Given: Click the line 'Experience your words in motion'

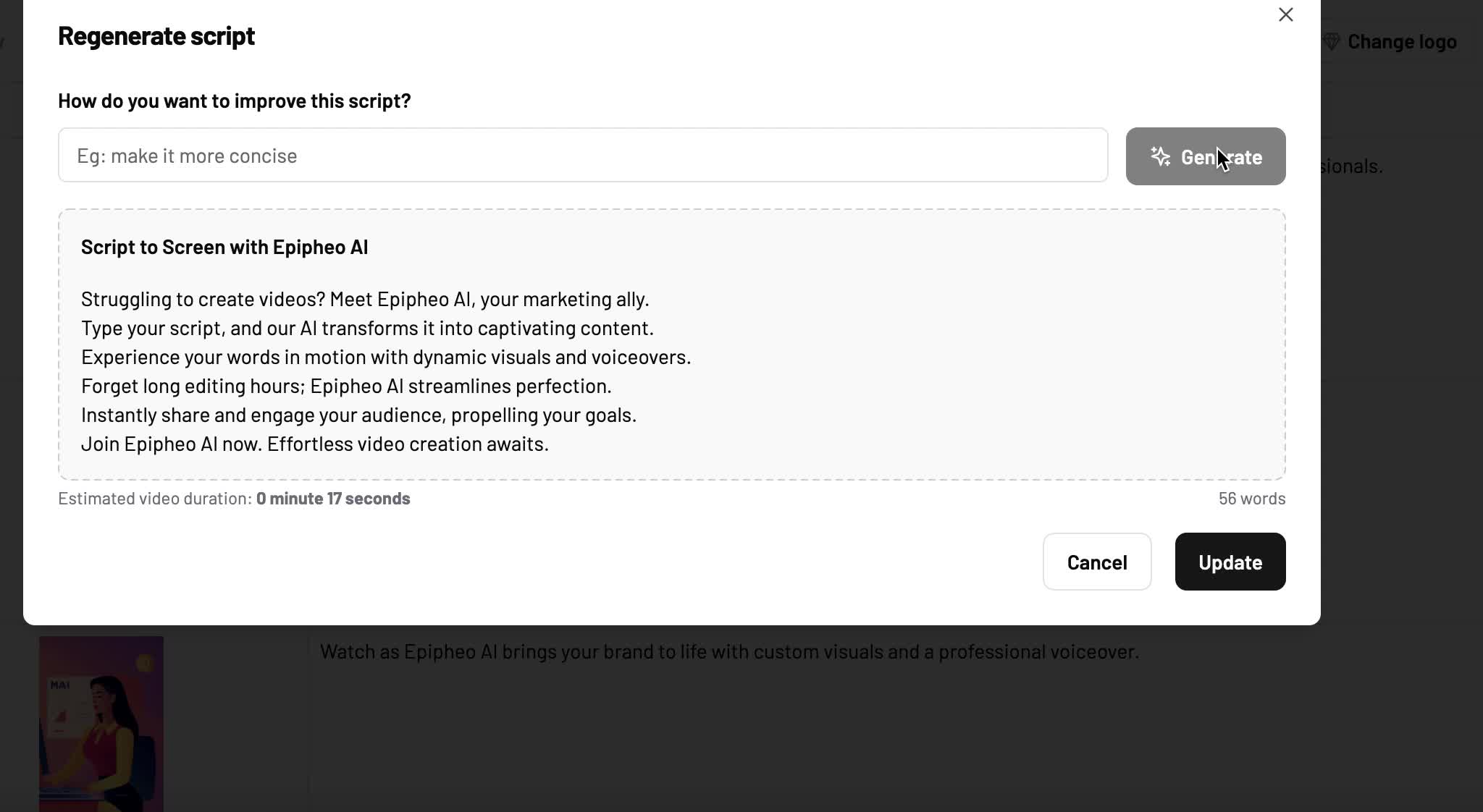Looking at the screenshot, I should click(386, 357).
